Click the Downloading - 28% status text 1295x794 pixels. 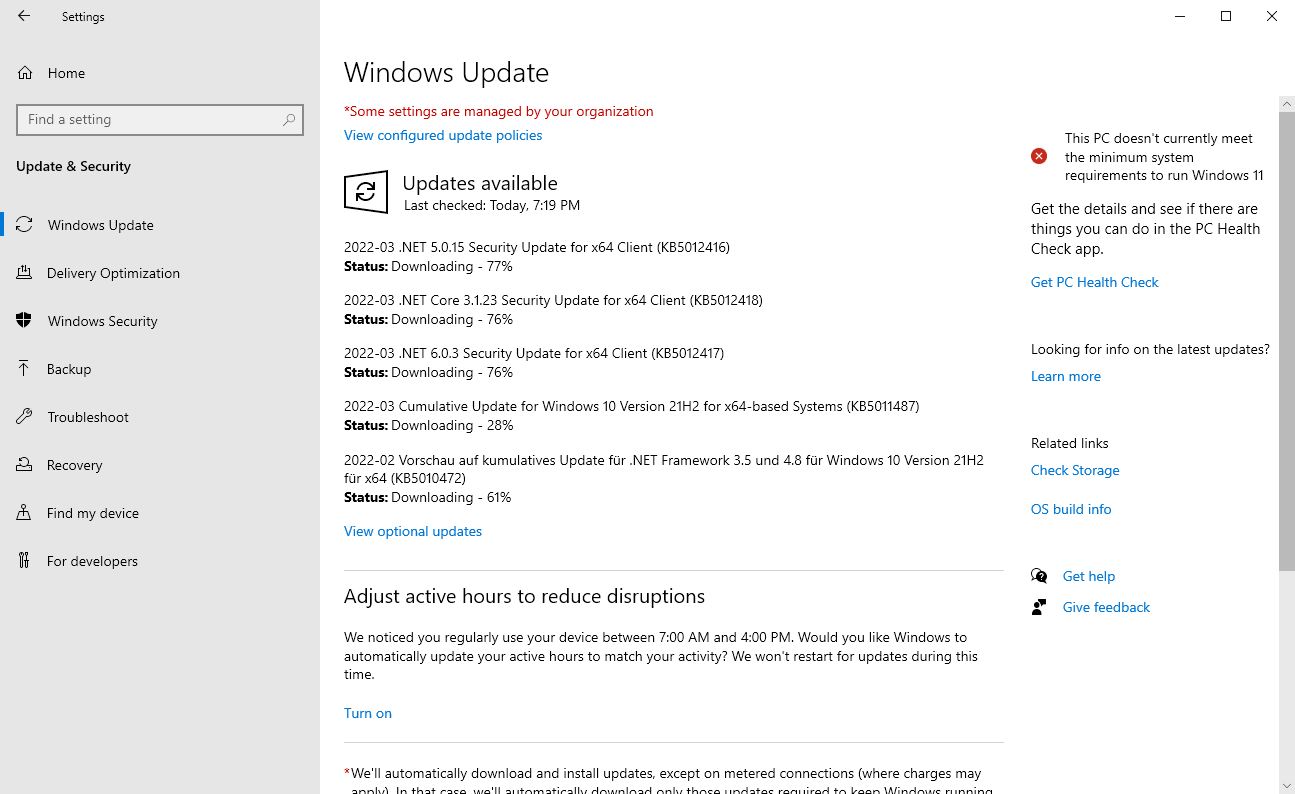452,425
